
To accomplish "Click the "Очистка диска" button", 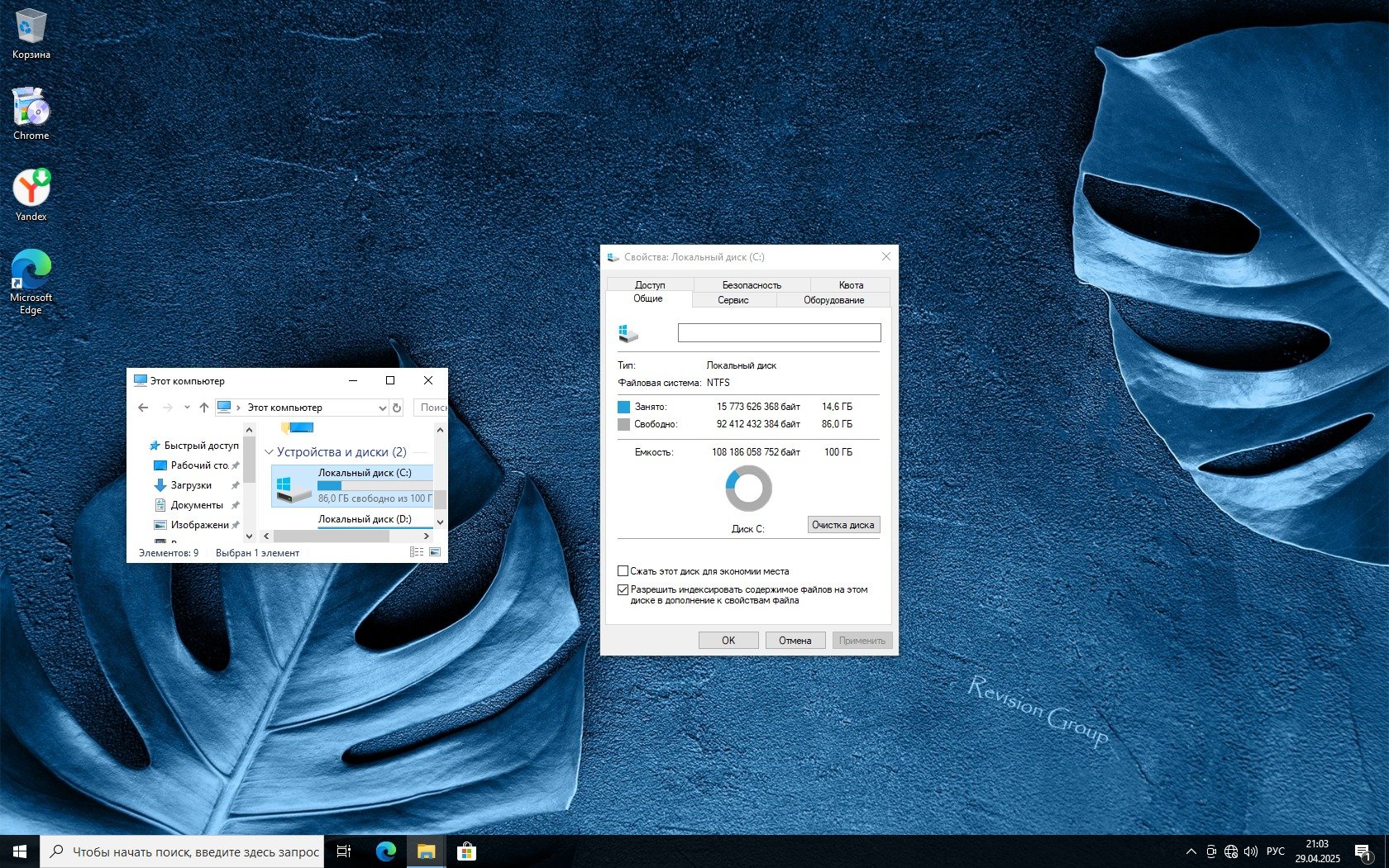I will [x=842, y=525].
